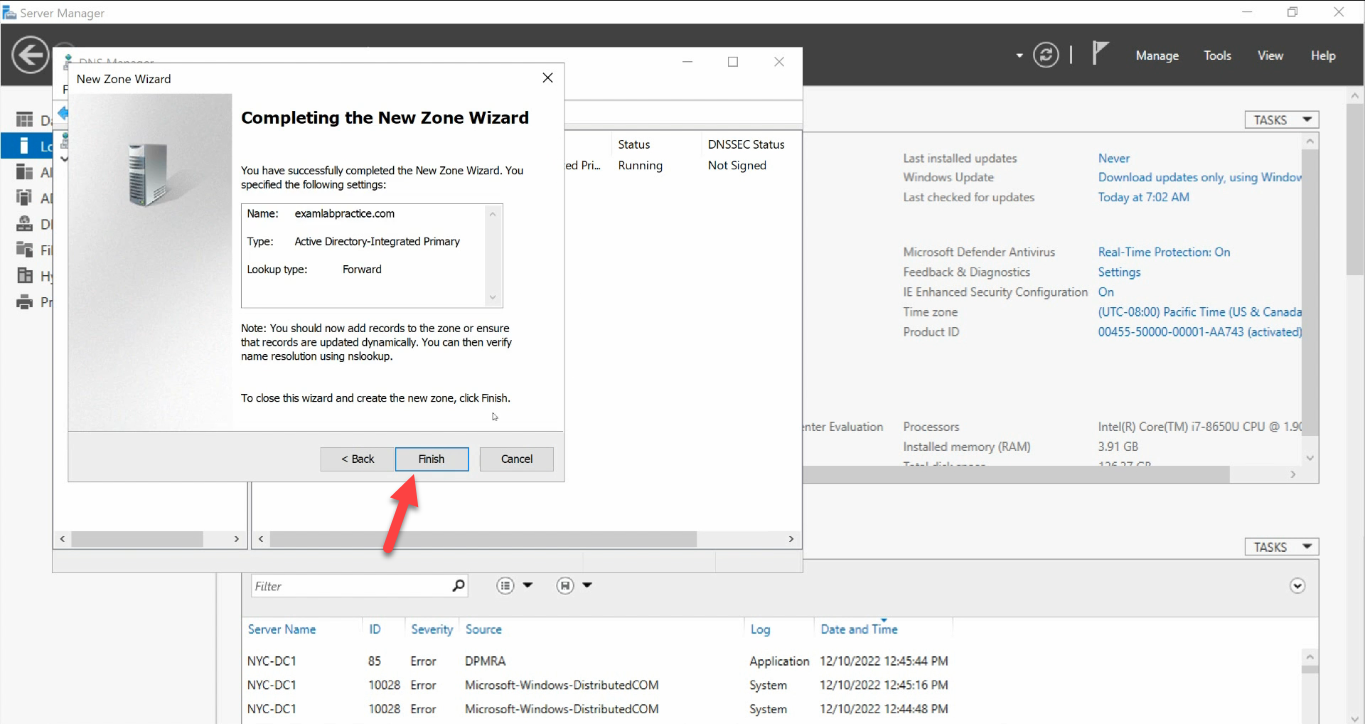This screenshot has width=1365, height=724.
Task: Sort events by Severity column
Action: coord(432,629)
